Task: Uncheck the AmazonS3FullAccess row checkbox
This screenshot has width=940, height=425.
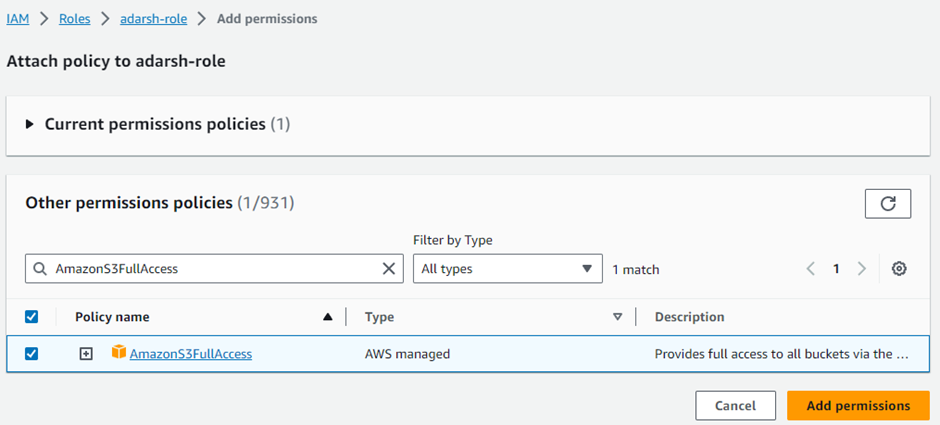Action: point(31,354)
